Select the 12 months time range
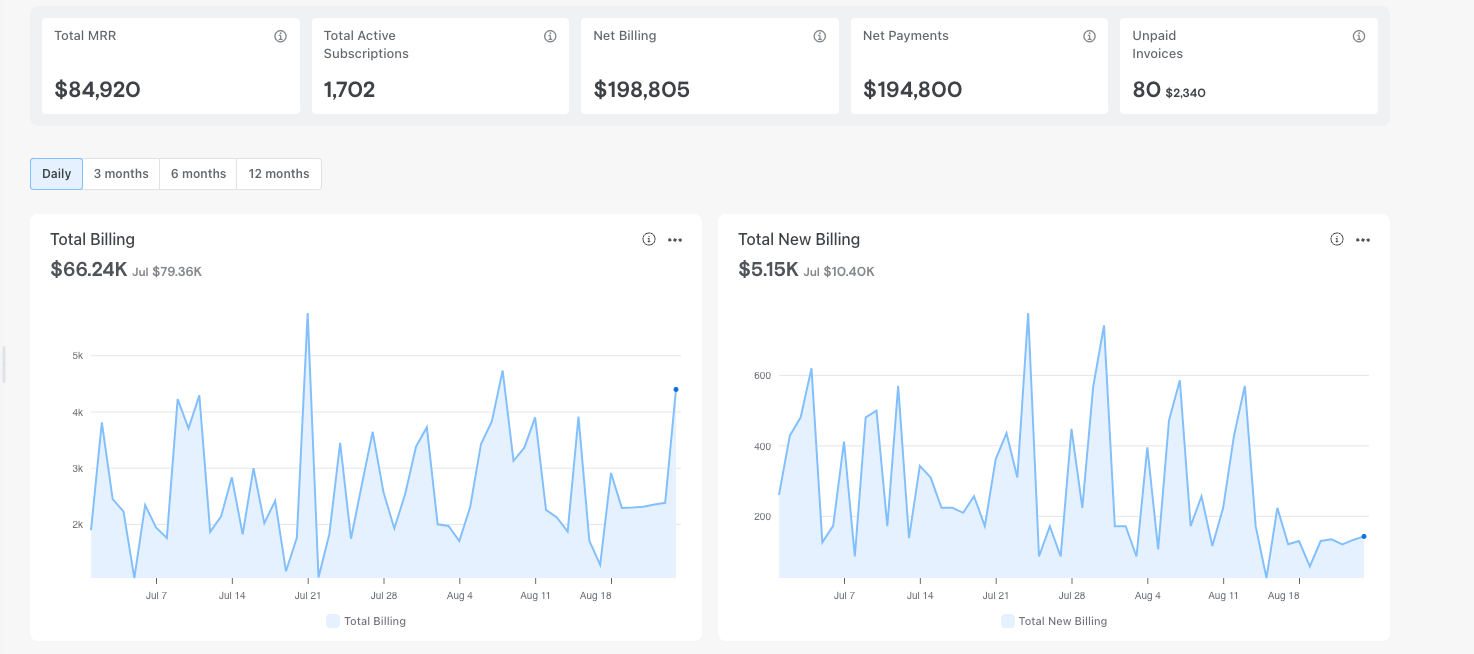 coord(279,174)
